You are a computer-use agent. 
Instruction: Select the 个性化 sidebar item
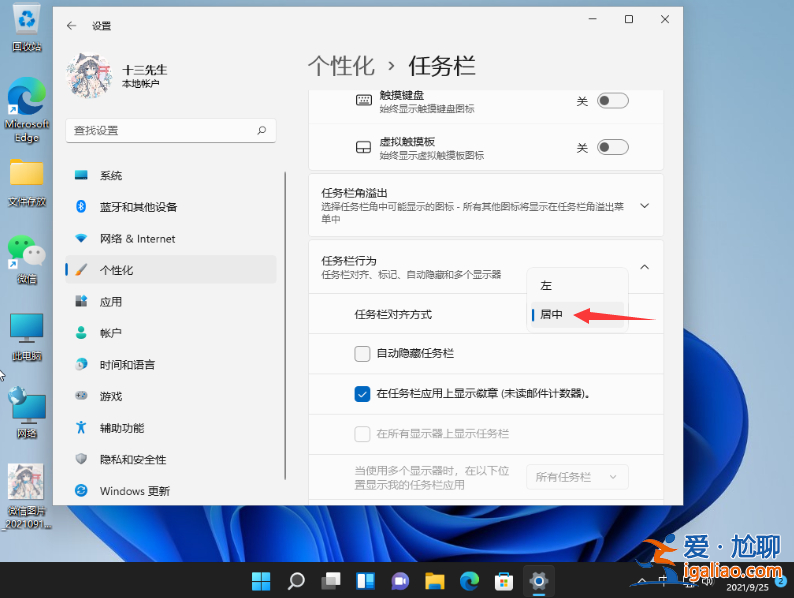pyautogui.click(x=171, y=270)
